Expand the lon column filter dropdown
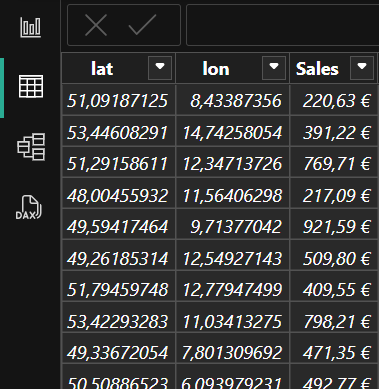379x389 pixels. tap(274, 68)
